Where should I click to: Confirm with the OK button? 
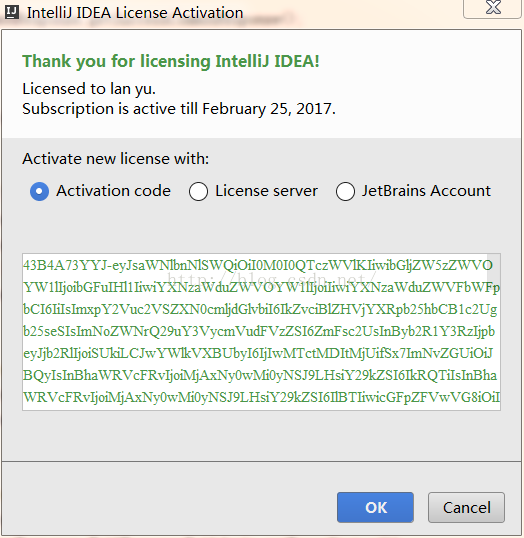click(375, 507)
